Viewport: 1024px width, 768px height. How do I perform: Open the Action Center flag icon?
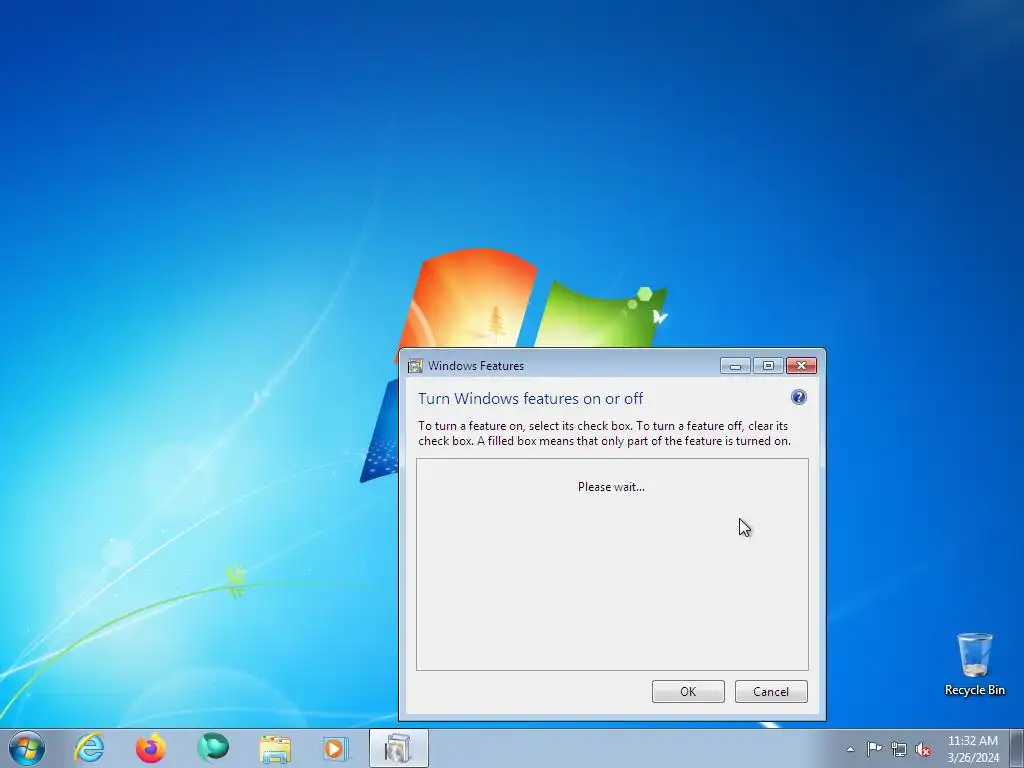pyautogui.click(x=874, y=749)
